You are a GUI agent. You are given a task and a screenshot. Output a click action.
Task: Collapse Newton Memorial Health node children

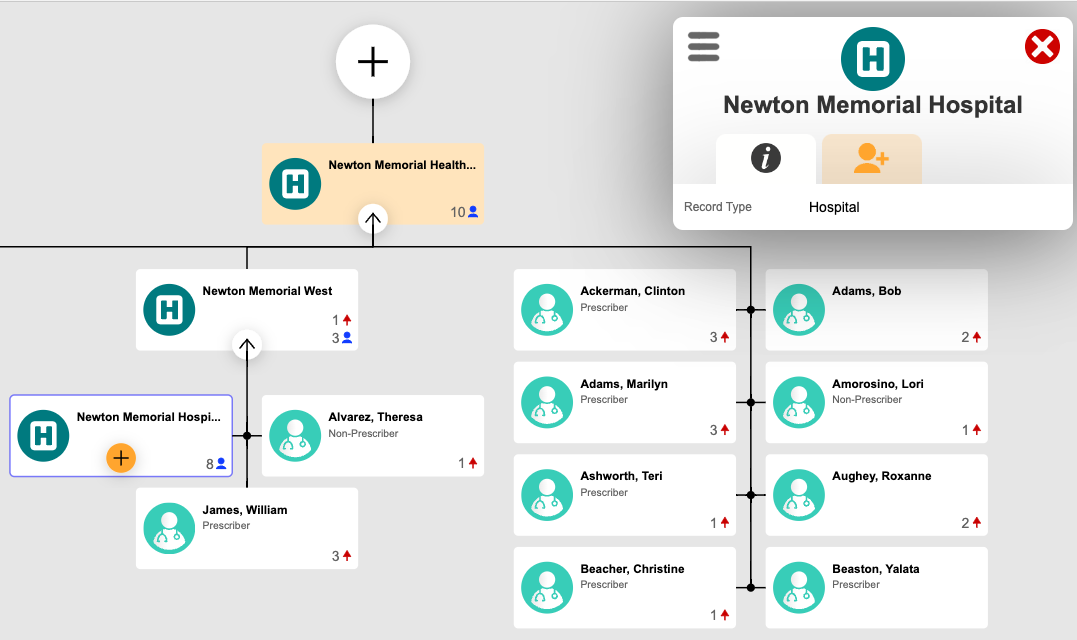click(x=373, y=219)
